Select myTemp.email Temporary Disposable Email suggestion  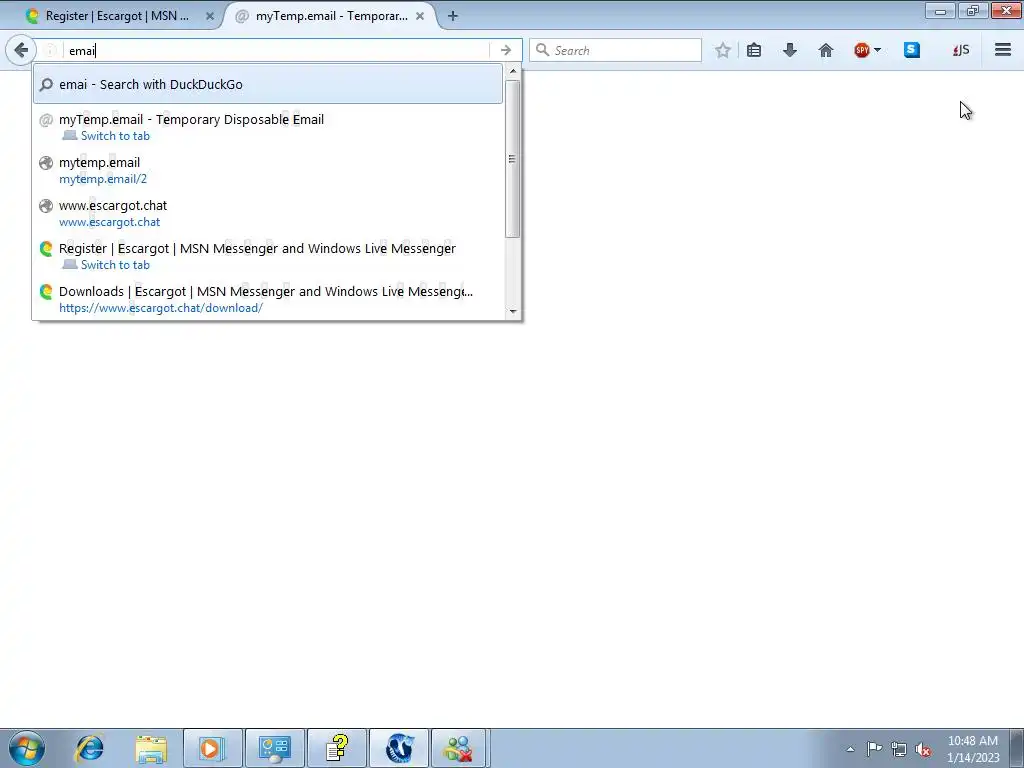click(x=268, y=127)
